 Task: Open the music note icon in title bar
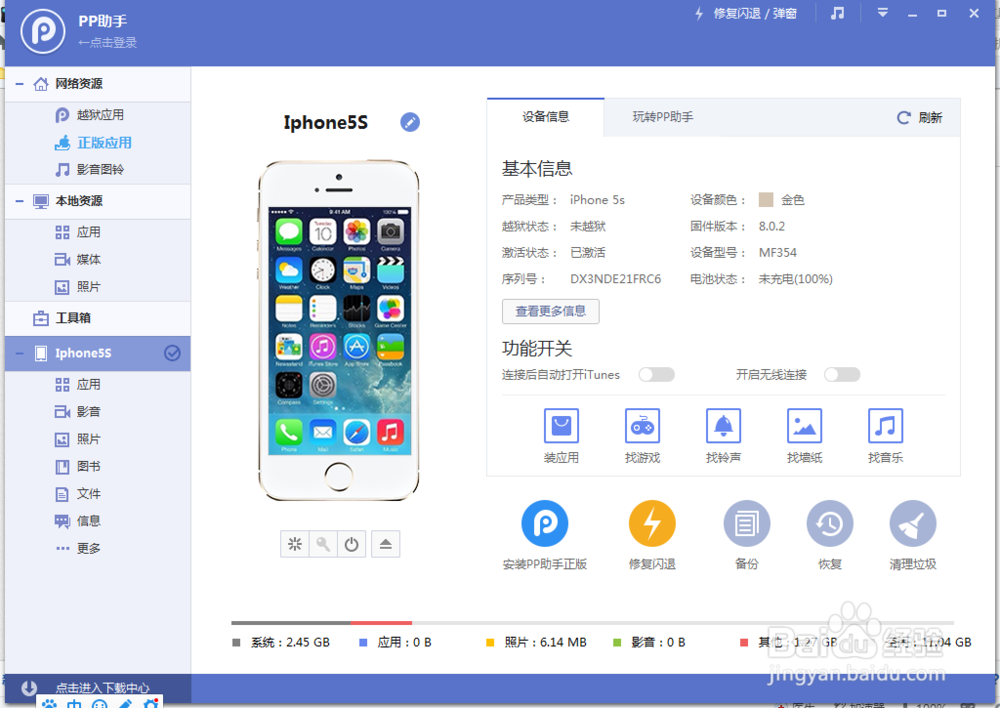point(837,13)
